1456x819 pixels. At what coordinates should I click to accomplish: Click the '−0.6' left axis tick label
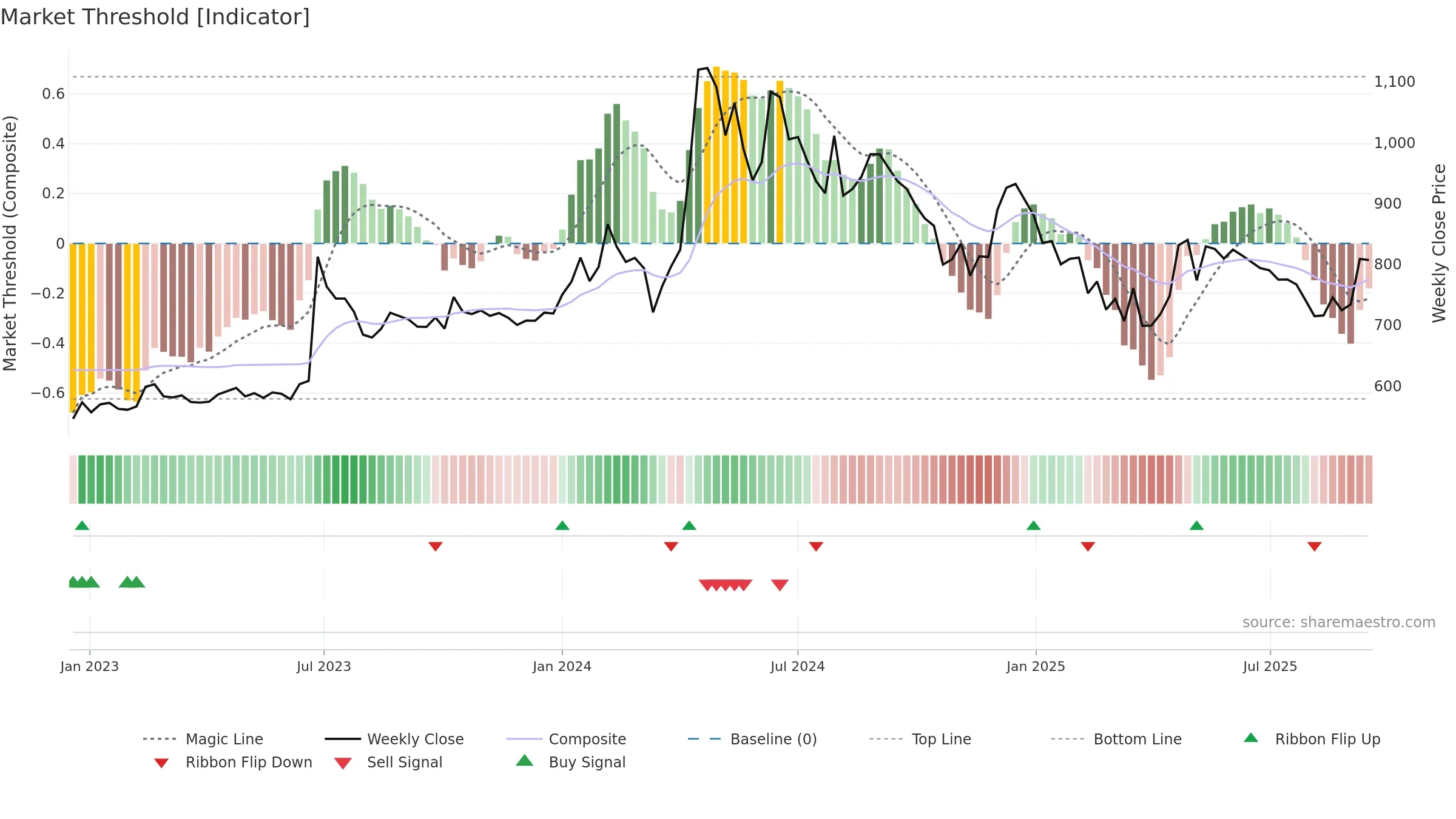48,393
